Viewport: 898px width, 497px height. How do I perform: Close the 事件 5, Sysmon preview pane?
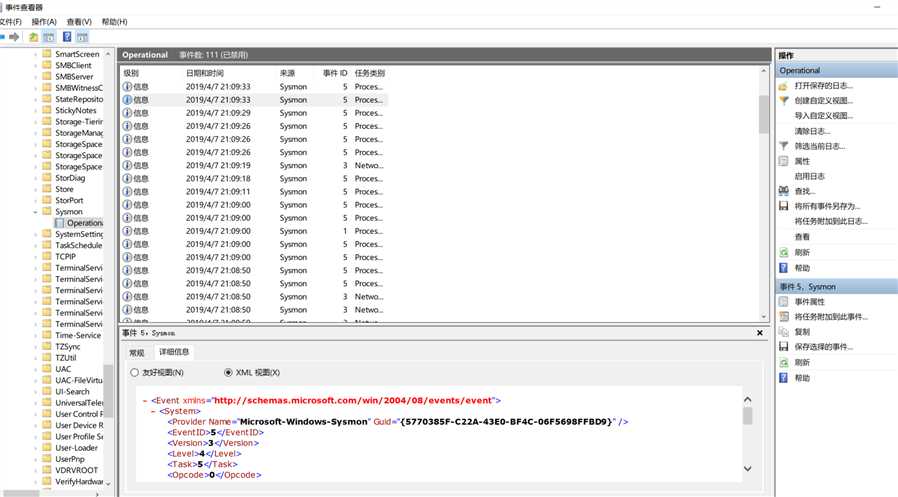760,333
